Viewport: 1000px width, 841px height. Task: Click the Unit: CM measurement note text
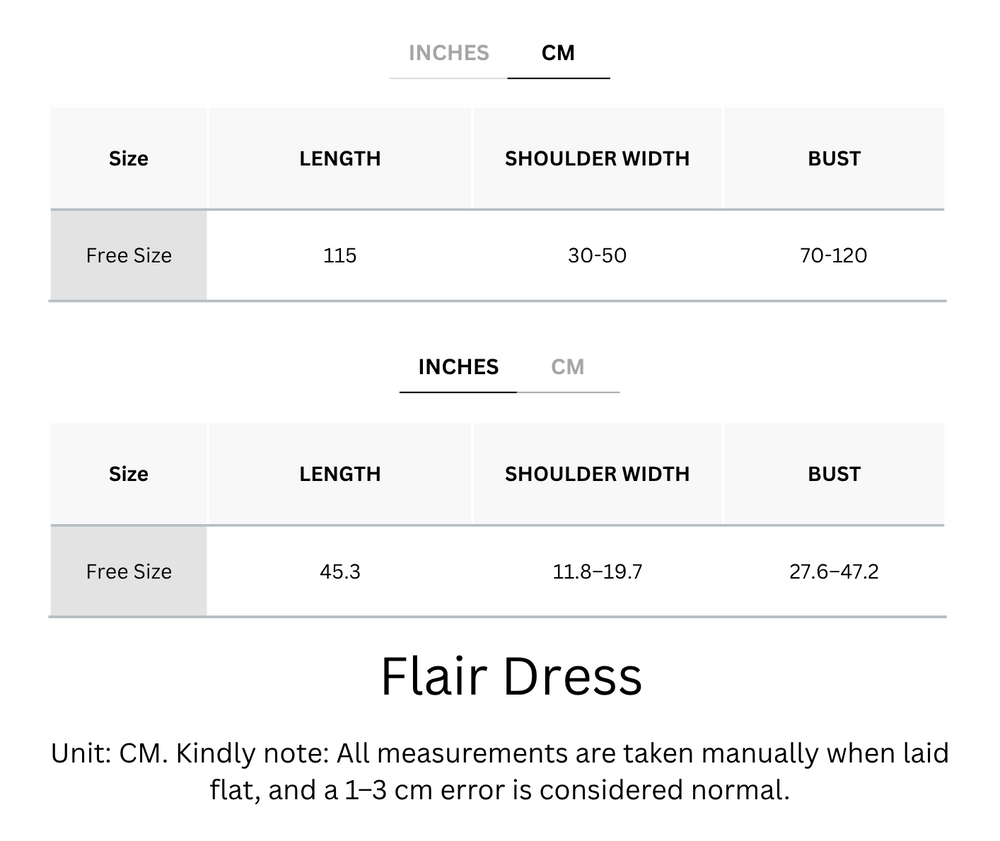(x=500, y=773)
